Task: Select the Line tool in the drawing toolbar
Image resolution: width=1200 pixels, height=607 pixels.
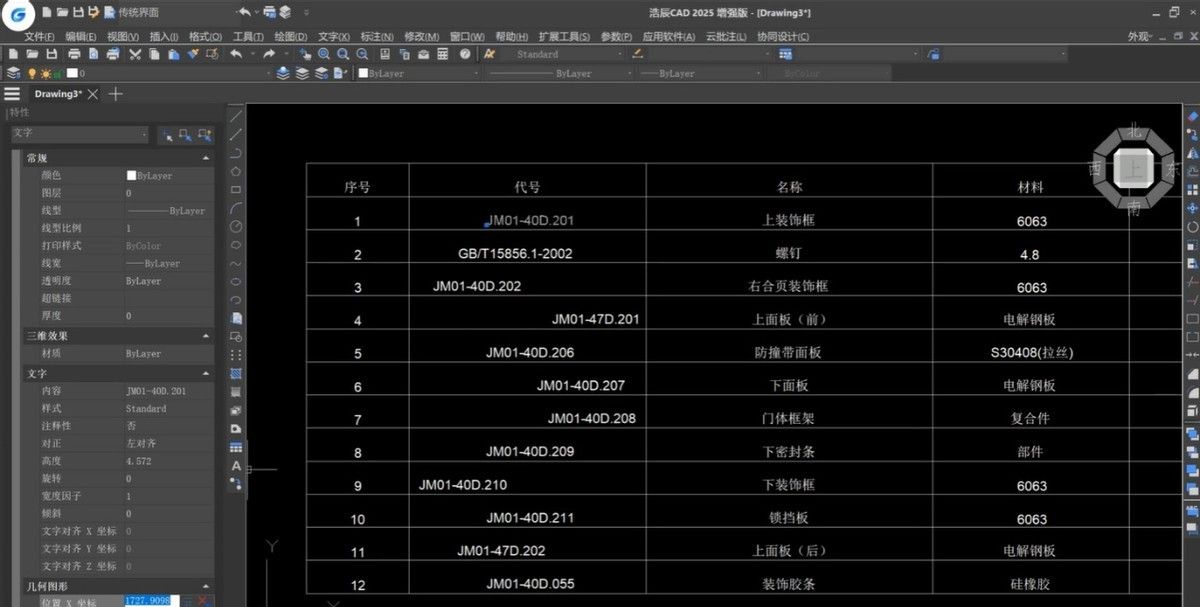Action: pyautogui.click(x=236, y=116)
